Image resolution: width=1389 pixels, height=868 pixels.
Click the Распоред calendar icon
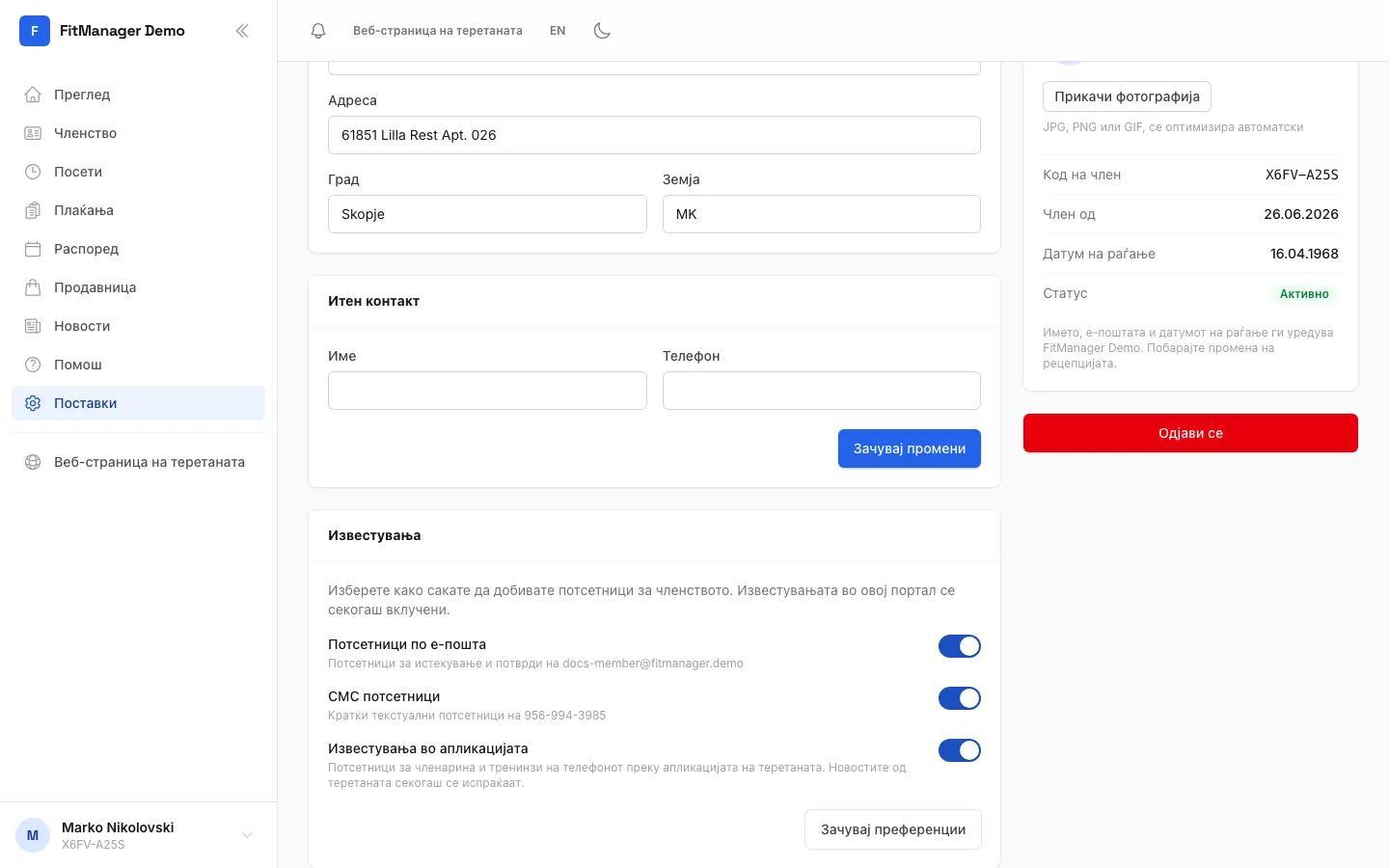point(33,249)
